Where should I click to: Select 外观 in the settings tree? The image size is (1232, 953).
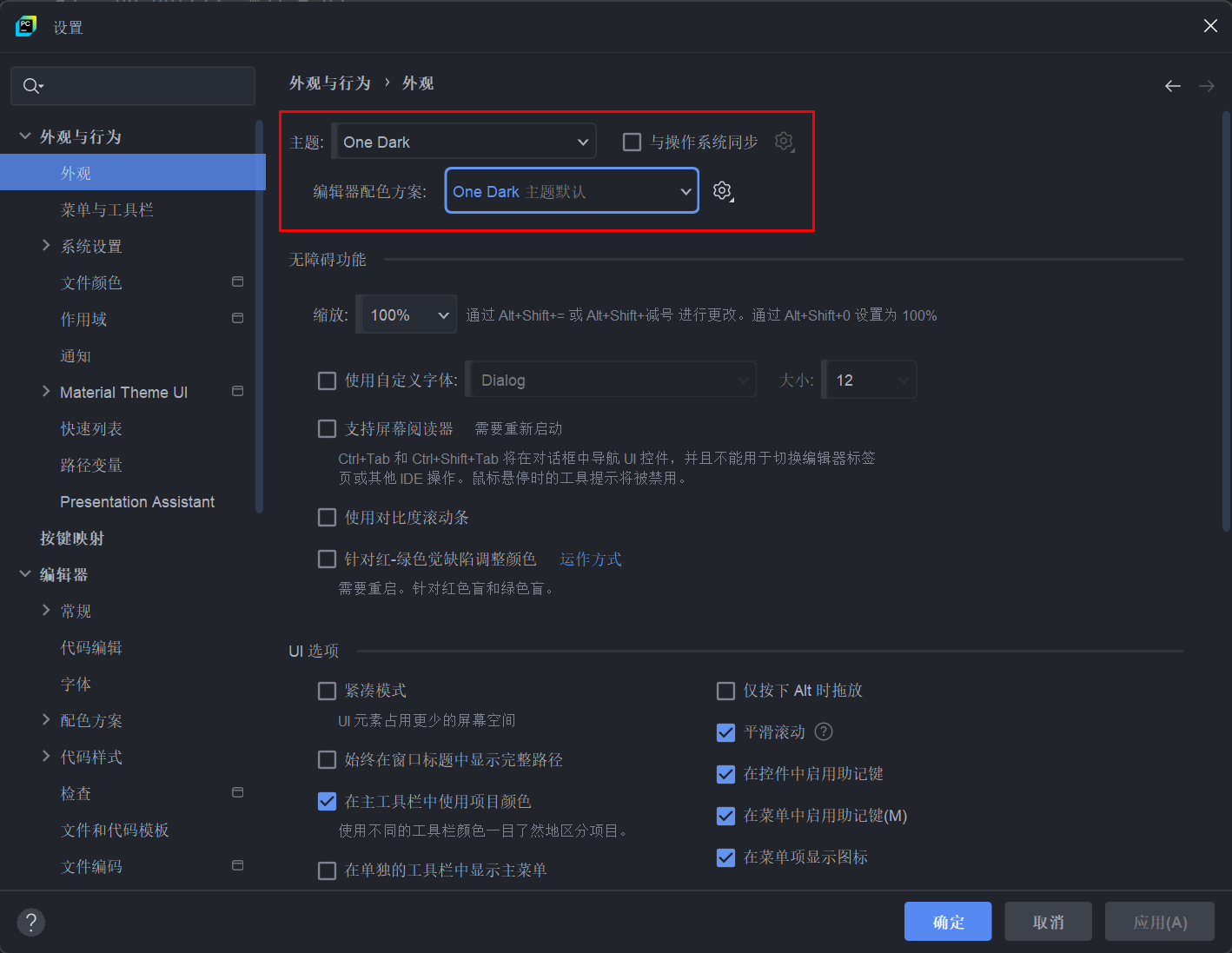132,173
